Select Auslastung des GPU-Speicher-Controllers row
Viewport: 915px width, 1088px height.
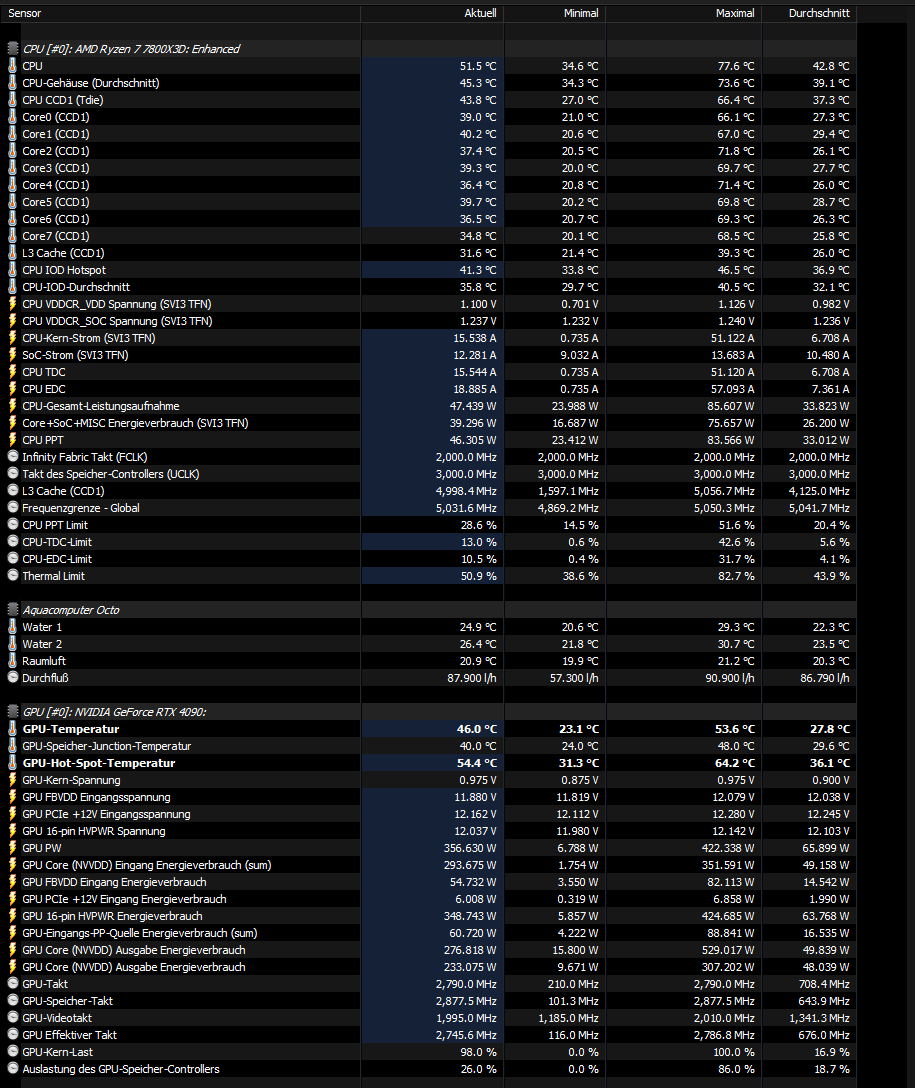coord(429,1069)
